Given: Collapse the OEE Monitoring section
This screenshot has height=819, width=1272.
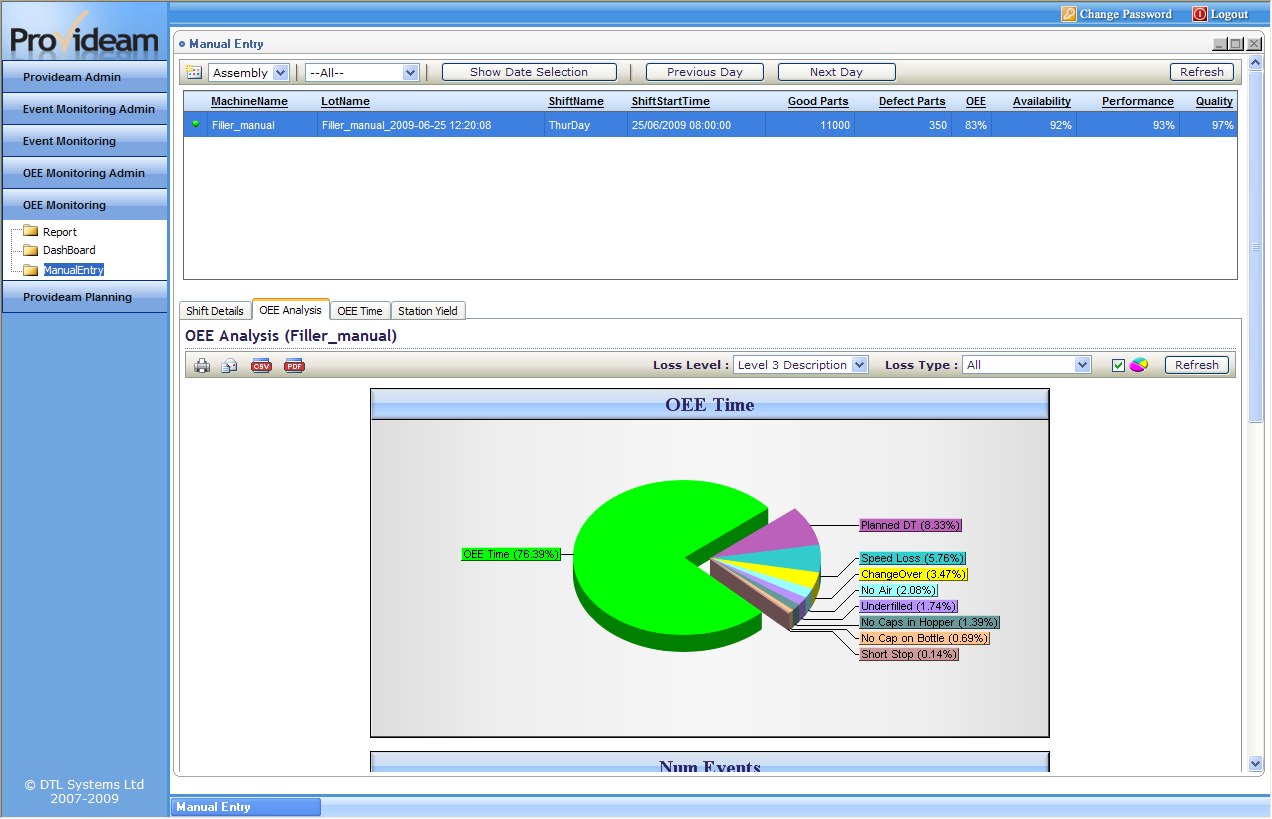Looking at the screenshot, I should pyautogui.click(x=85, y=205).
